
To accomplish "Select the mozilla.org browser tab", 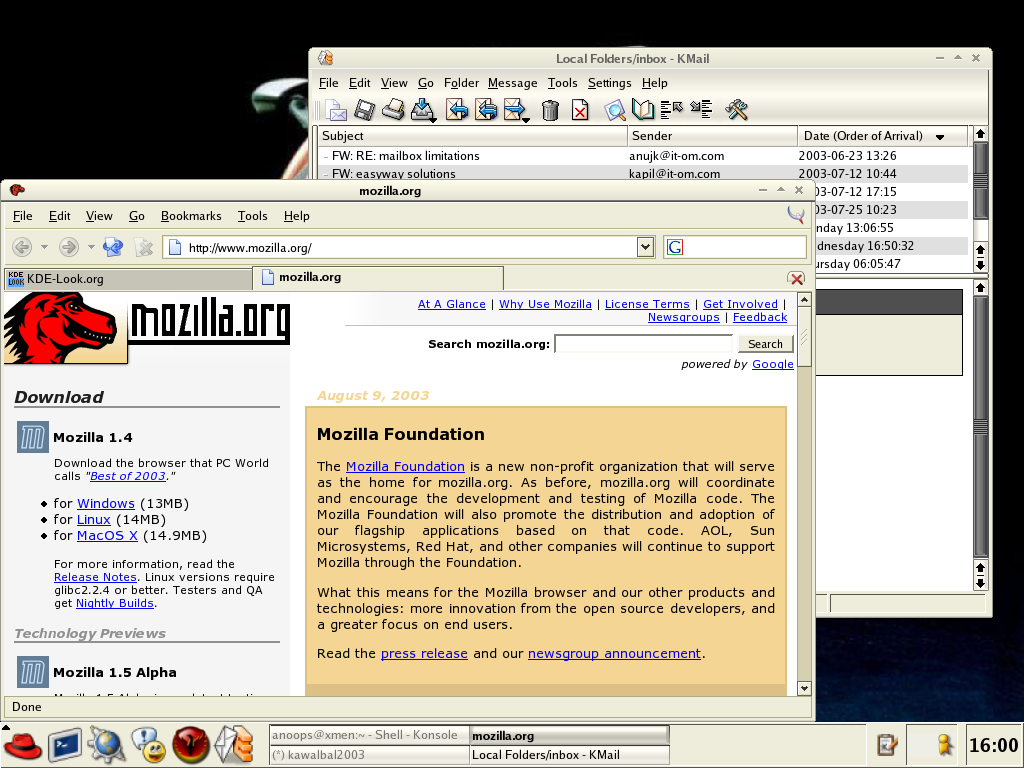I will point(378,278).
